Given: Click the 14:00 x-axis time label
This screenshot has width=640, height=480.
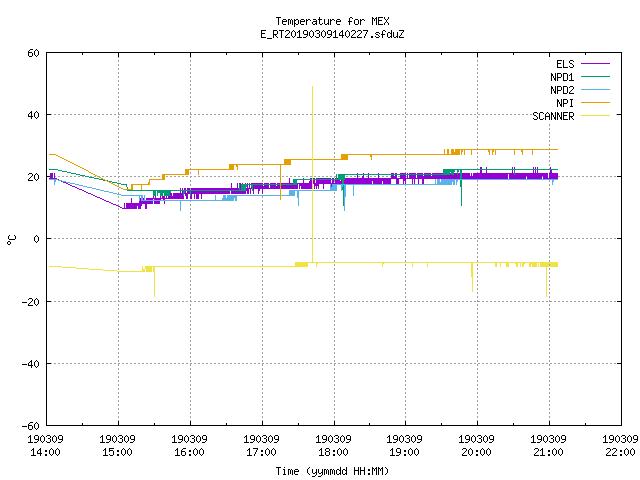Looking at the screenshot, I should tap(45, 452).
